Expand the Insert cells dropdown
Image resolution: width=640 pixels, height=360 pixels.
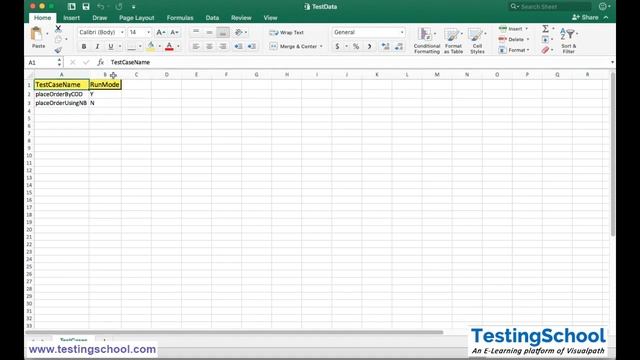(x=527, y=29)
